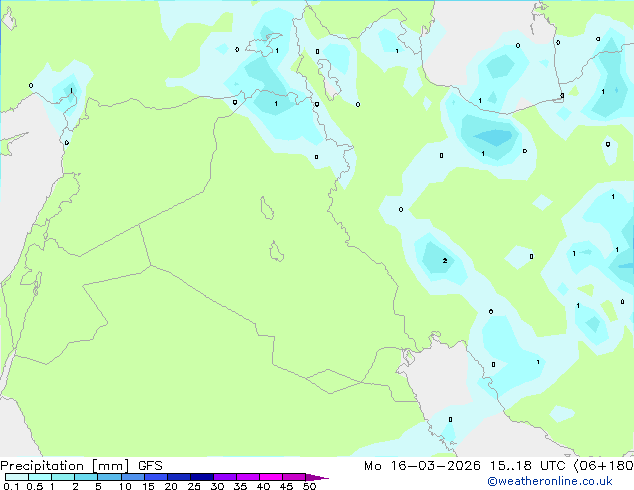The height and width of the screenshot is (490, 634).
Task: Click legend scale label '35'
Action: click(x=240, y=486)
